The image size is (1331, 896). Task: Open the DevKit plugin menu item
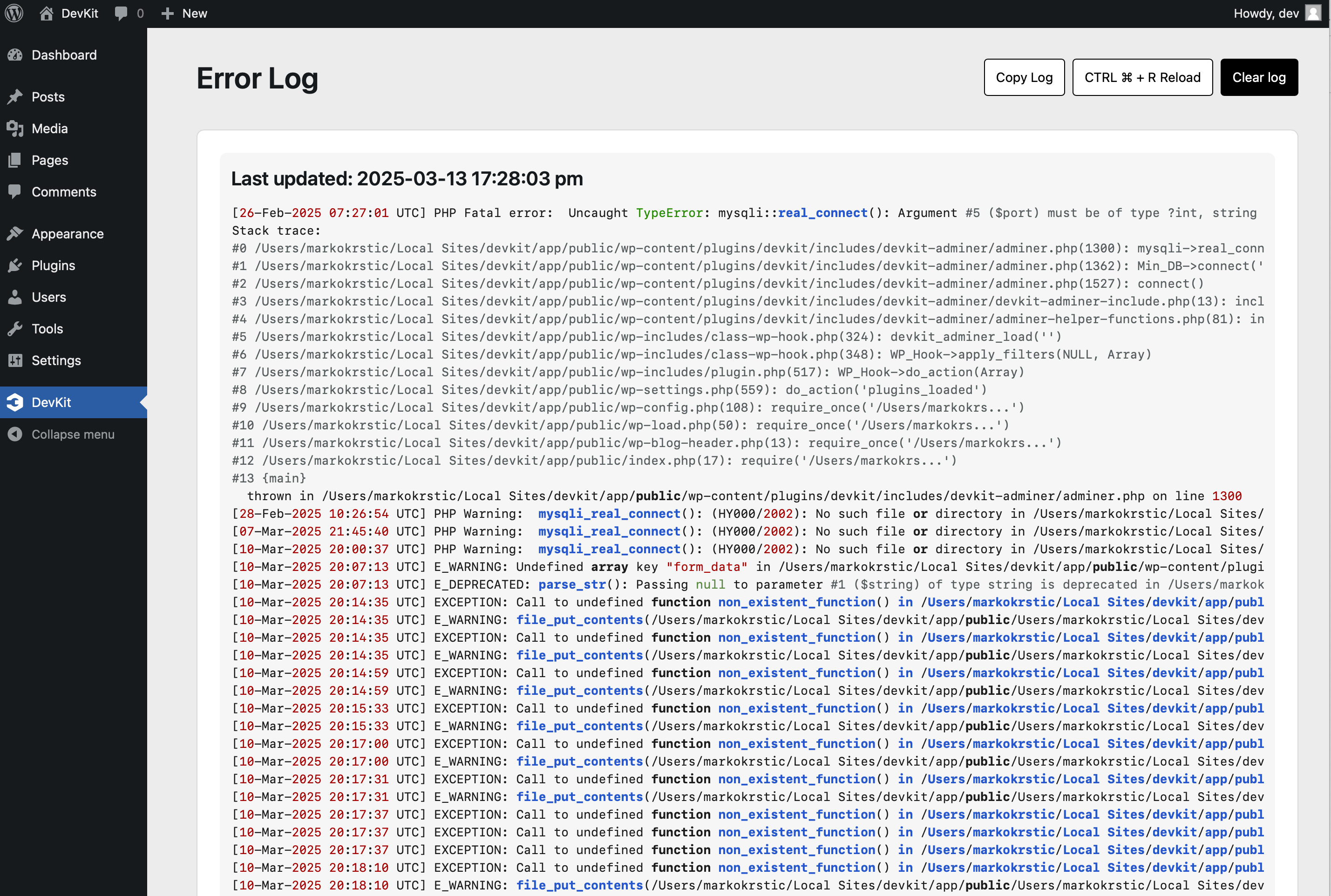(51, 402)
